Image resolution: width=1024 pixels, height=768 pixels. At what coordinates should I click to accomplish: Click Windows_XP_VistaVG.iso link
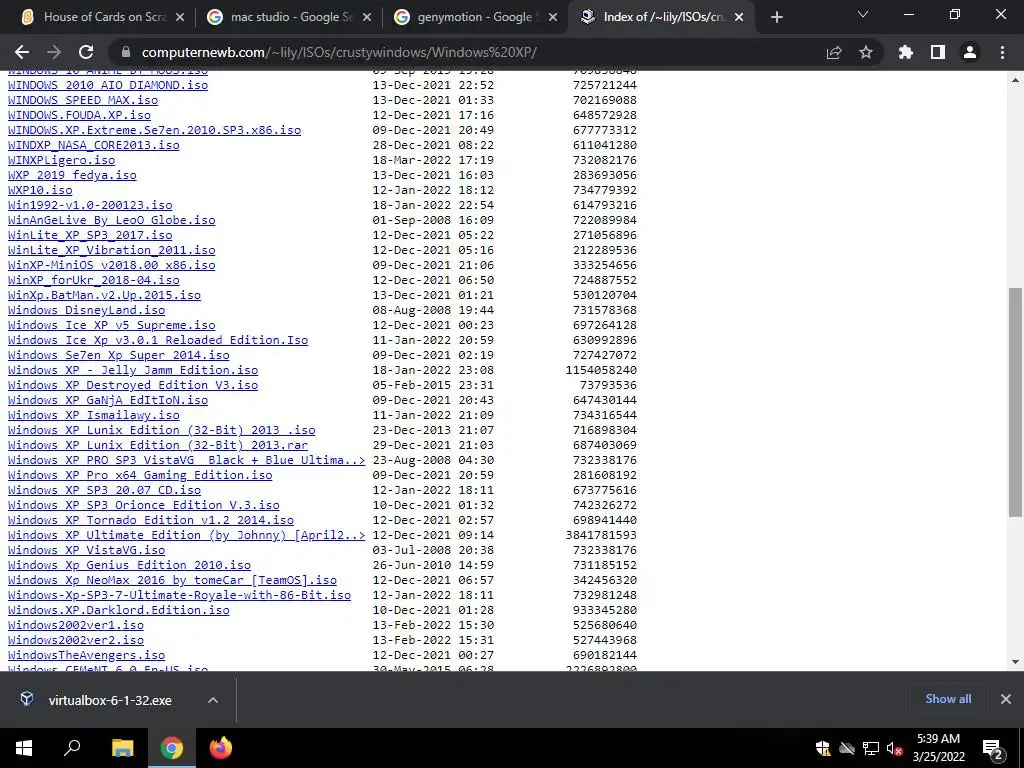(86, 551)
